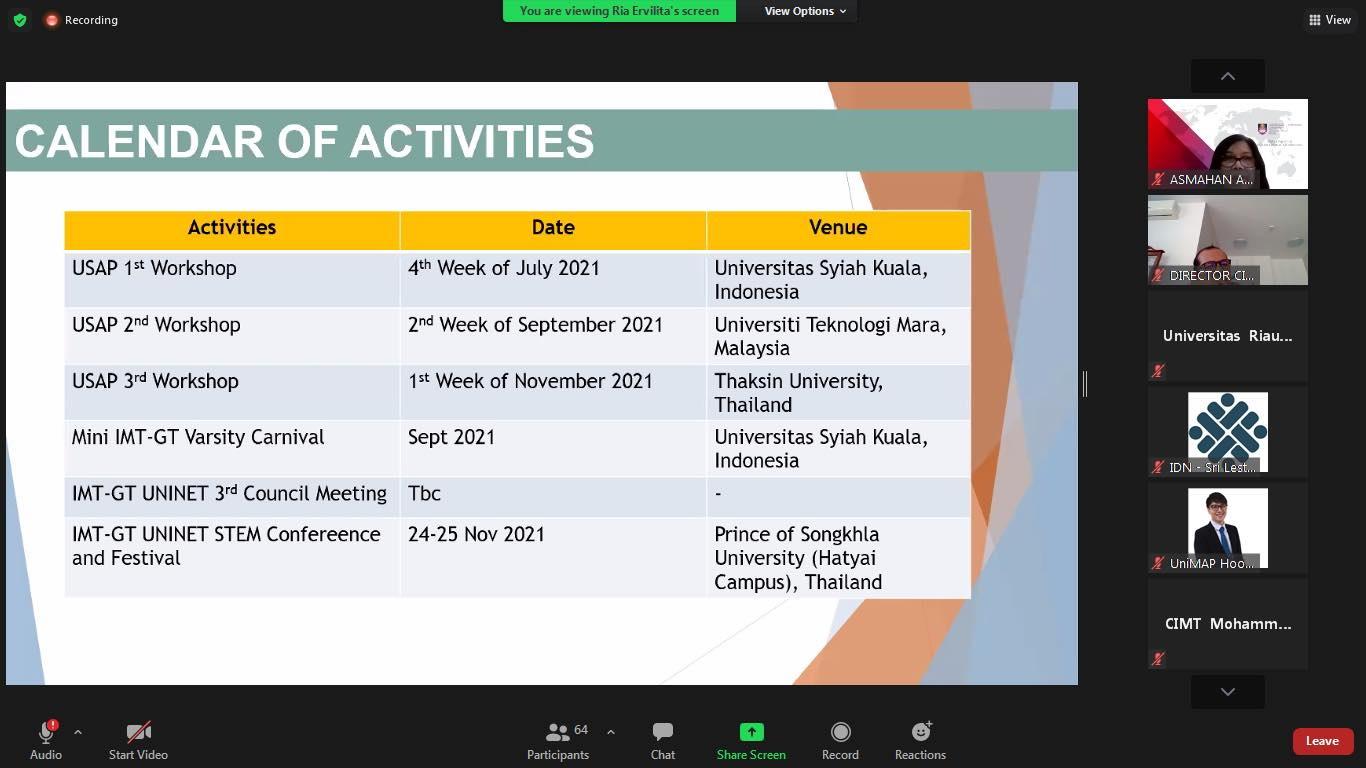Viewport: 1366px width, 768px height.
Task: Click the muted mic icon on Universitas Riau tile
Action: click(x=1158, y=371)
